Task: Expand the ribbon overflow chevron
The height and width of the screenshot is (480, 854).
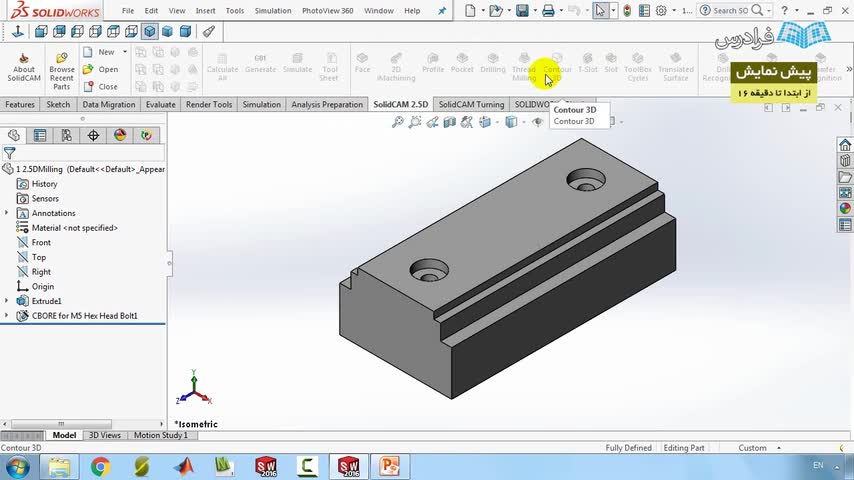Action: 849,69
